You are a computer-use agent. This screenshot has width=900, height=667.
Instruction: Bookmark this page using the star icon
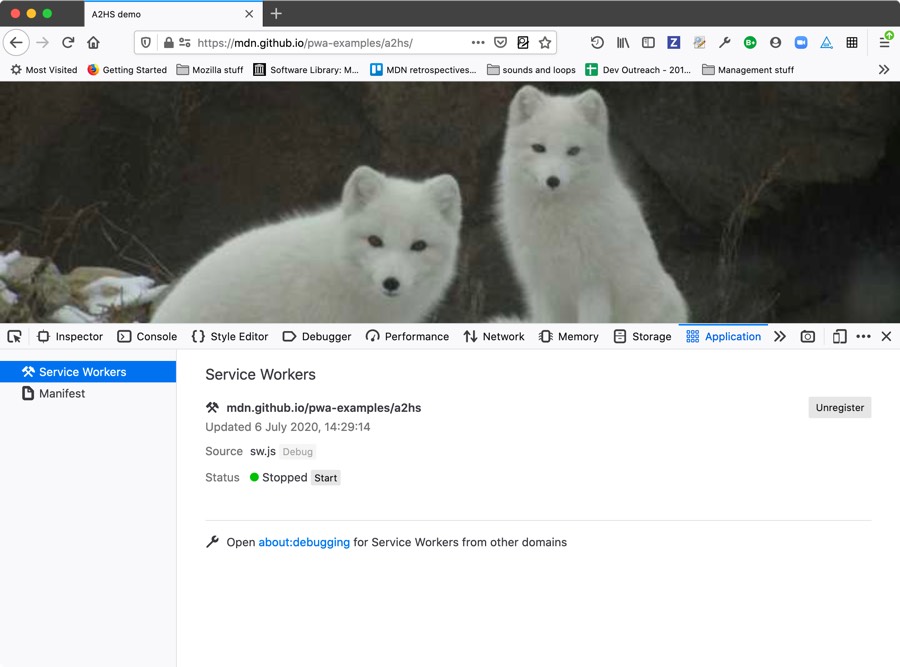point(543,44)
